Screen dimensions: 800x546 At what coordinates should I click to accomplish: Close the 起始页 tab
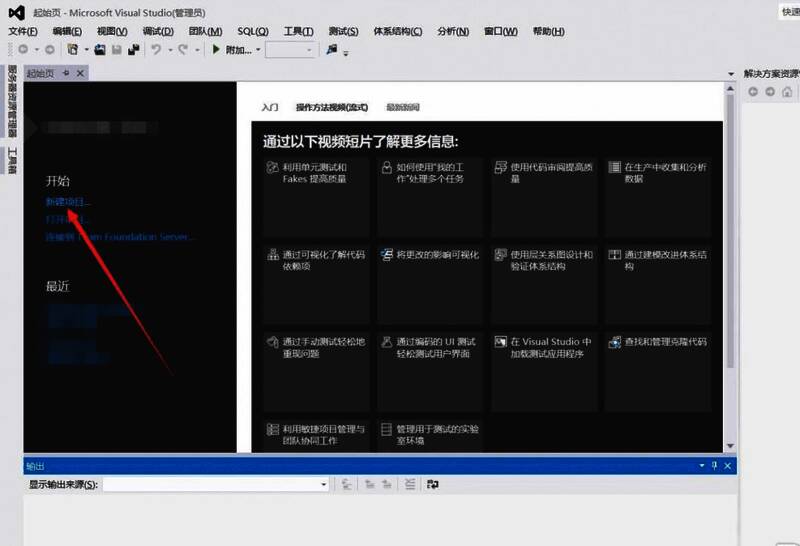(80, 73)
